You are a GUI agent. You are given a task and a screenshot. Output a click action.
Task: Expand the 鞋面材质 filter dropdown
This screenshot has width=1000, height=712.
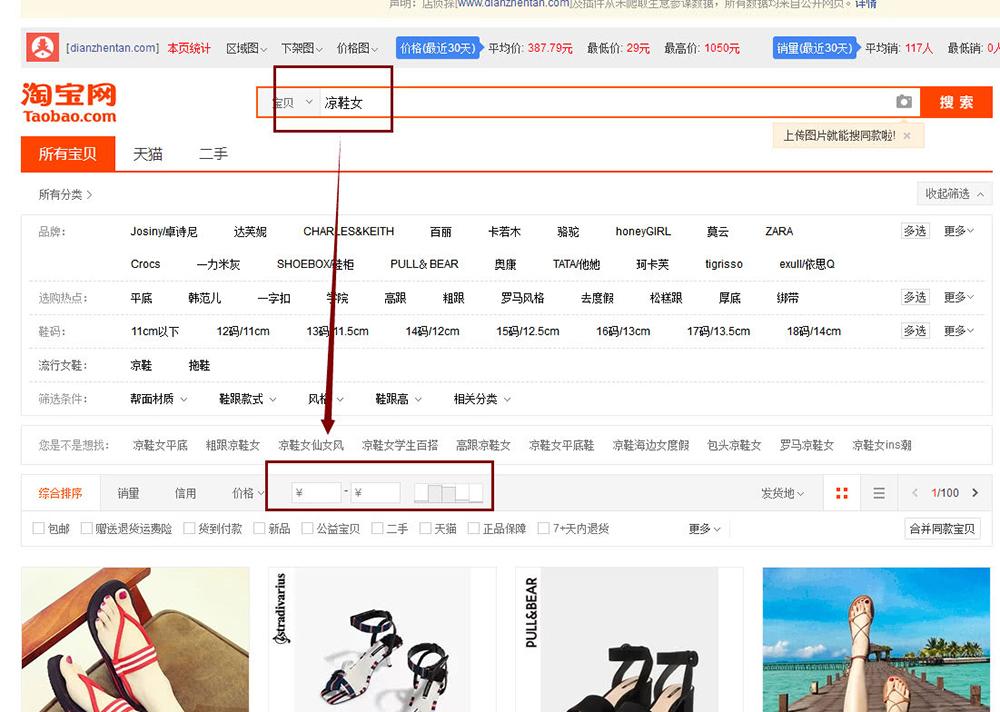click(x=158, y=399)
